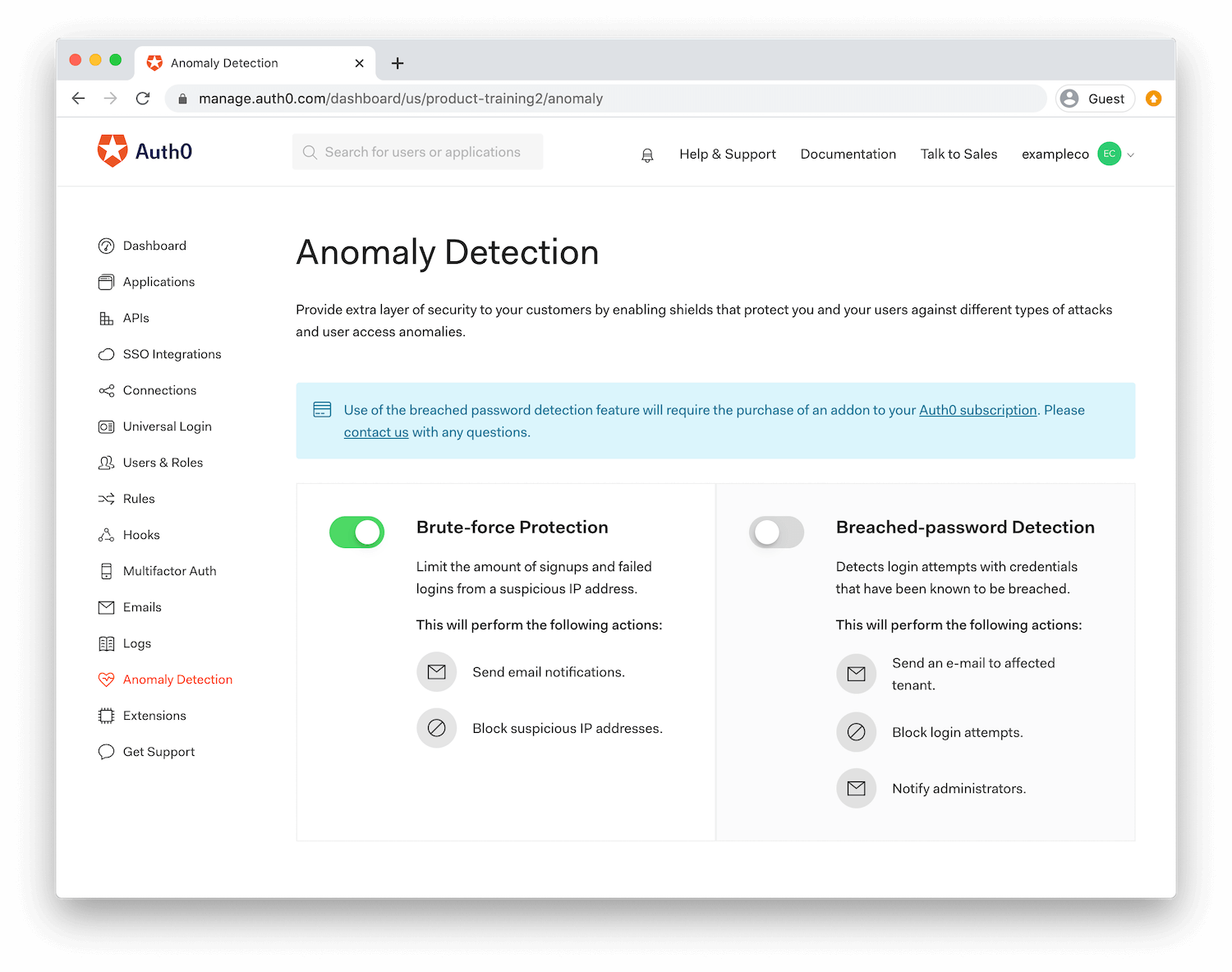Focus the Search for users or applications field
The height and width of the screenshot is (972, 1232).
(417, 152)
